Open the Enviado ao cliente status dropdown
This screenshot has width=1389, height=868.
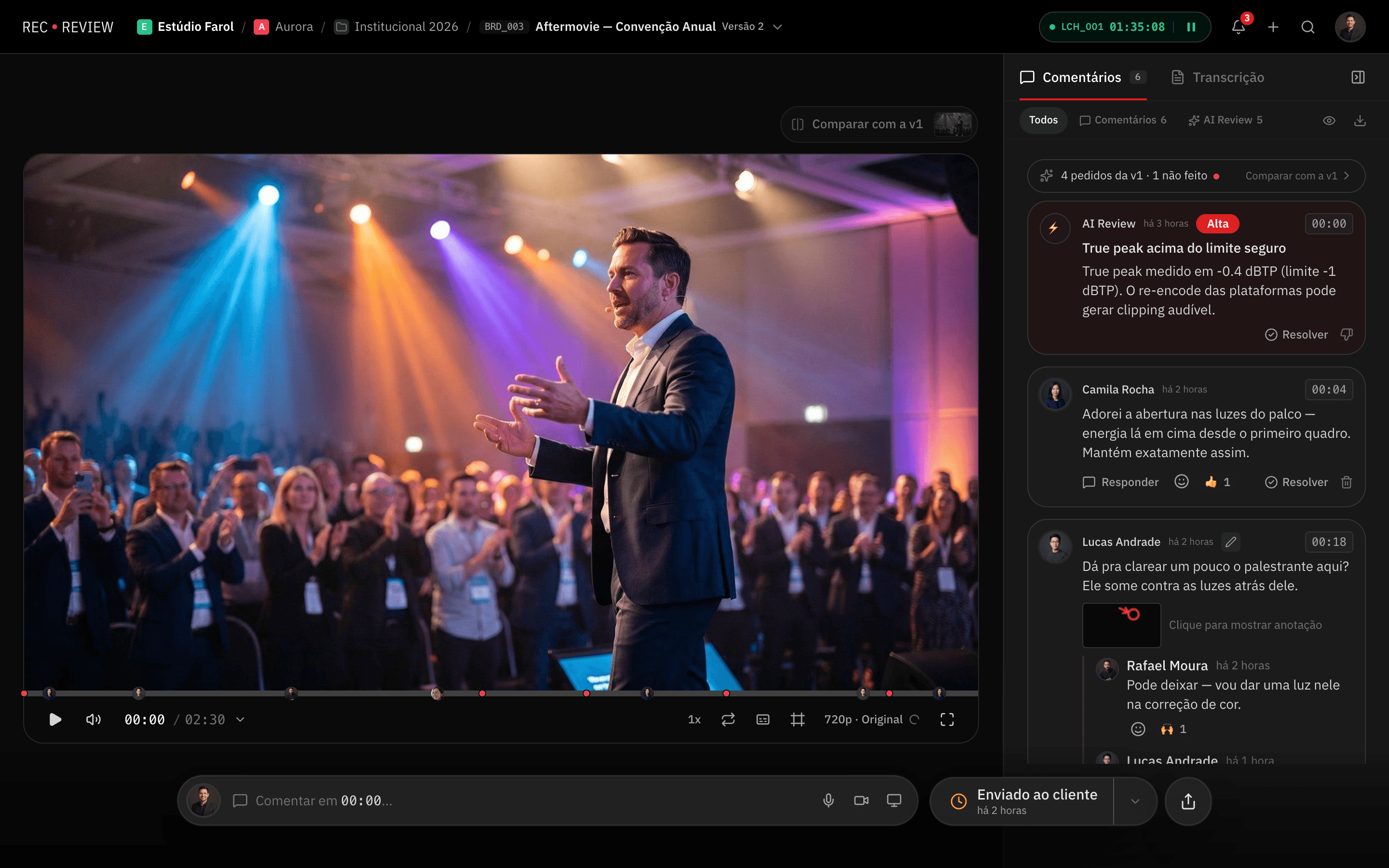1135,801
